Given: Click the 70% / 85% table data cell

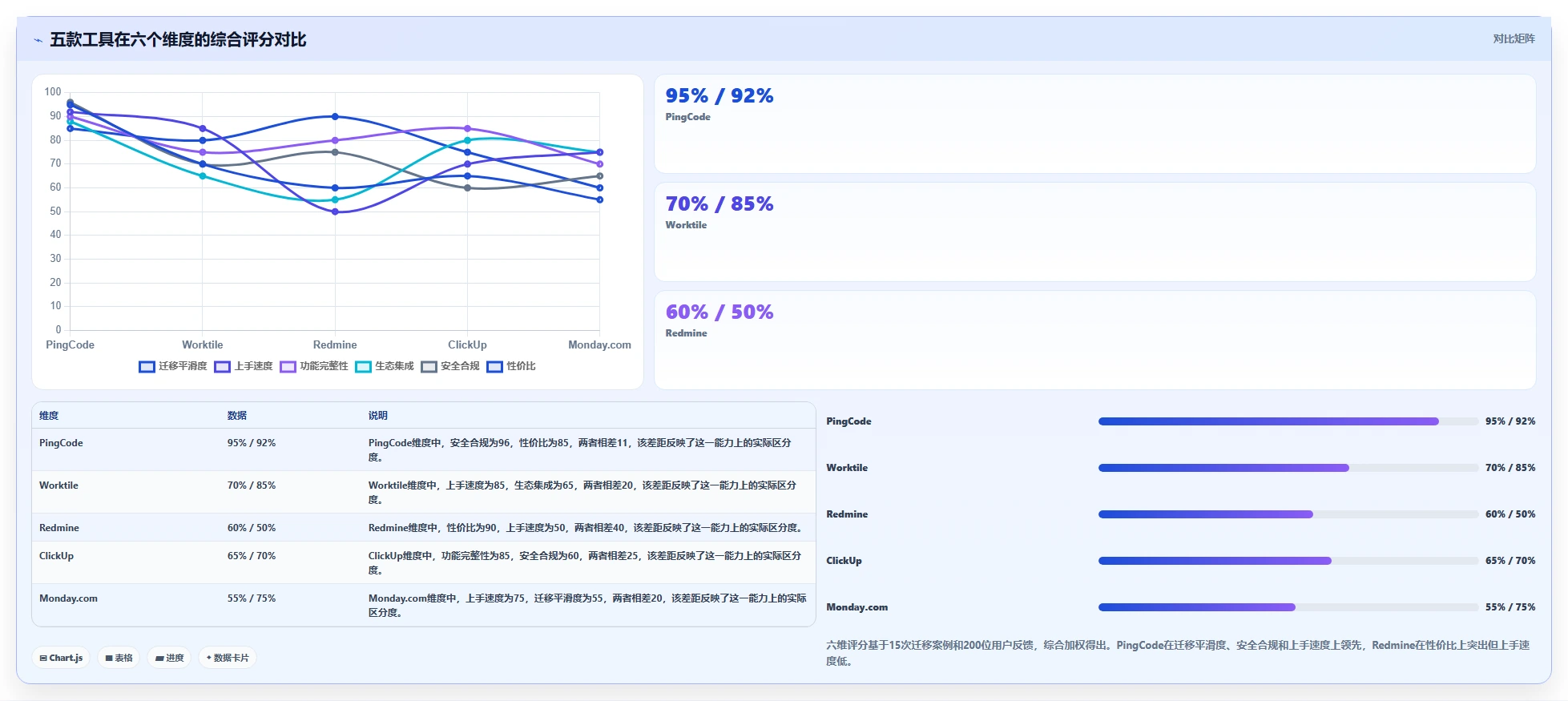Looking at the screenshot, I should tap(252, 485).
